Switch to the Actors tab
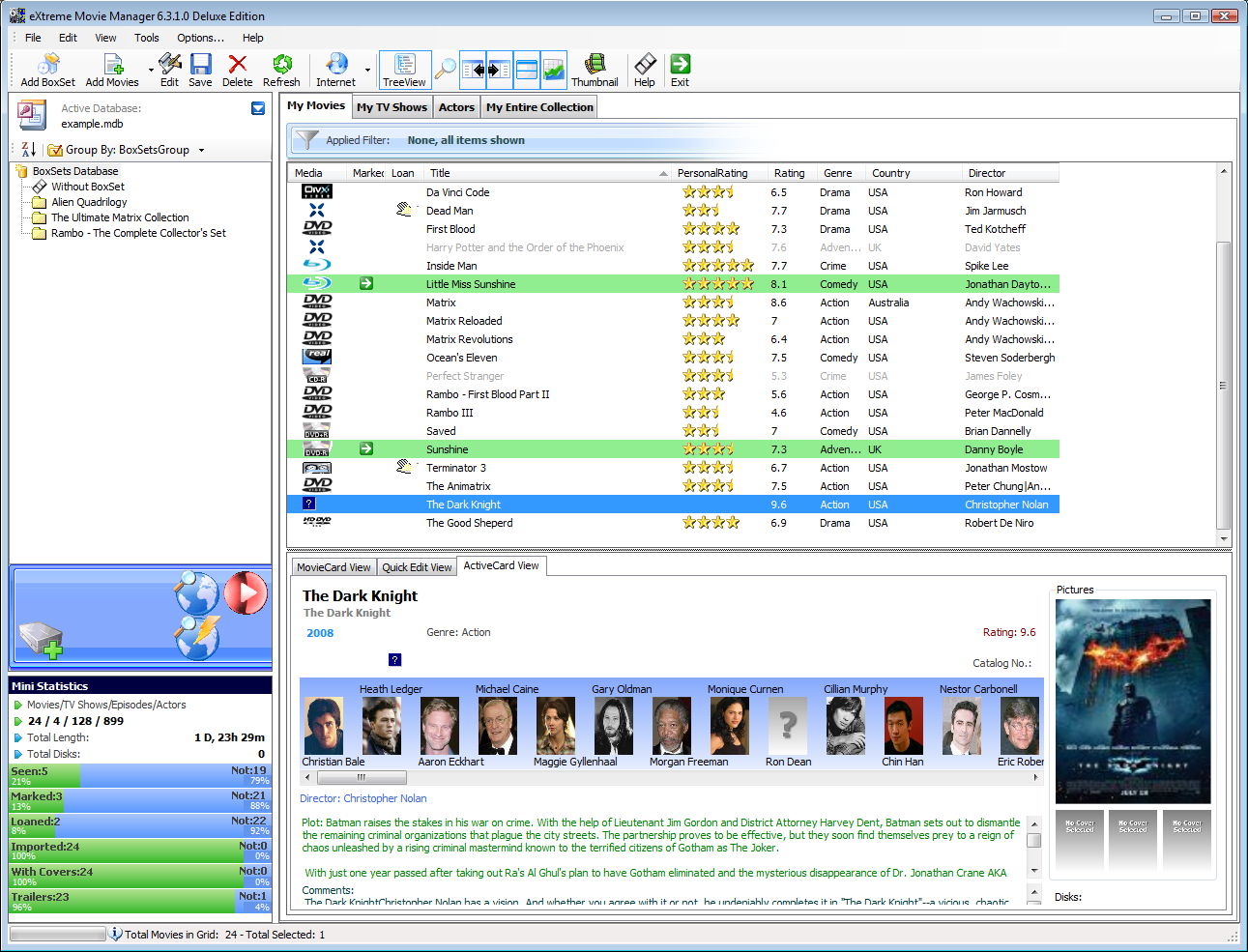 coord(456,107)
